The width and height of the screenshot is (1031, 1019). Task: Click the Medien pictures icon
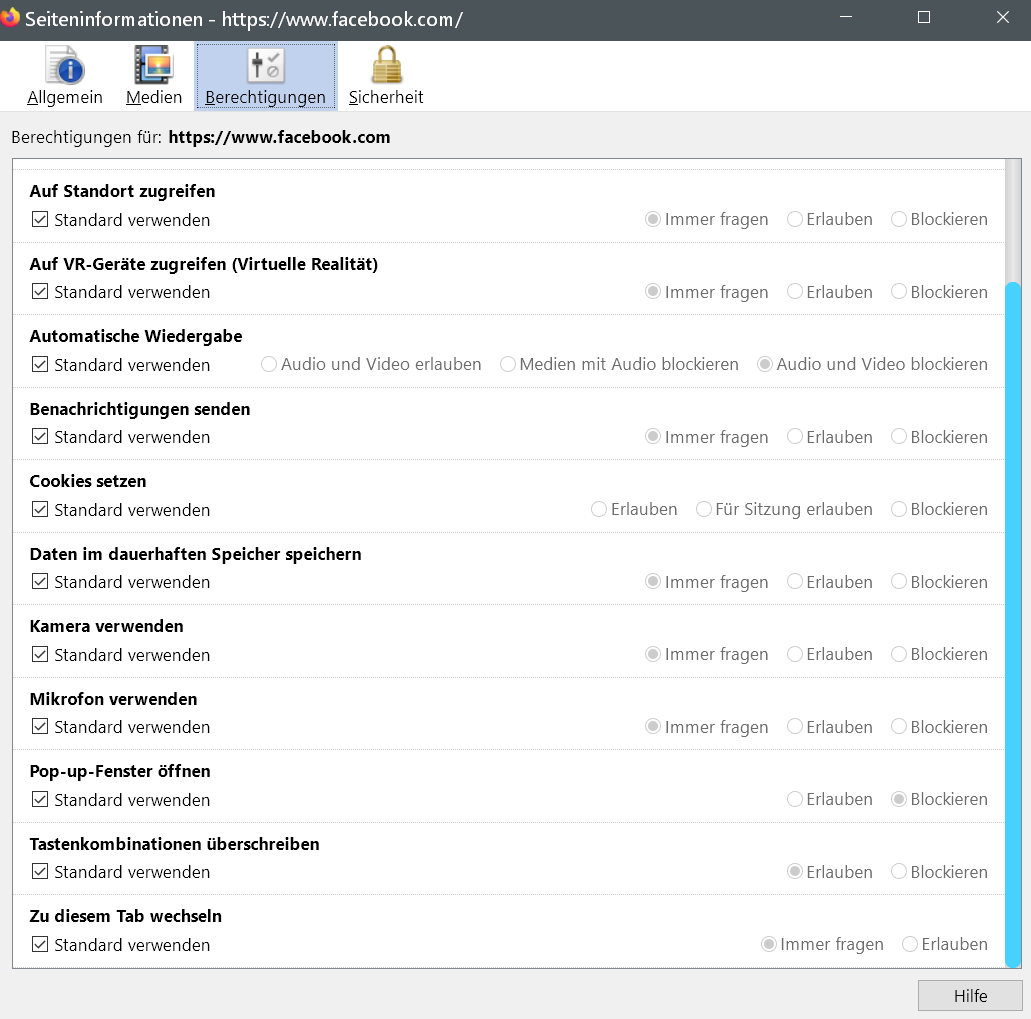coord(154,67)
